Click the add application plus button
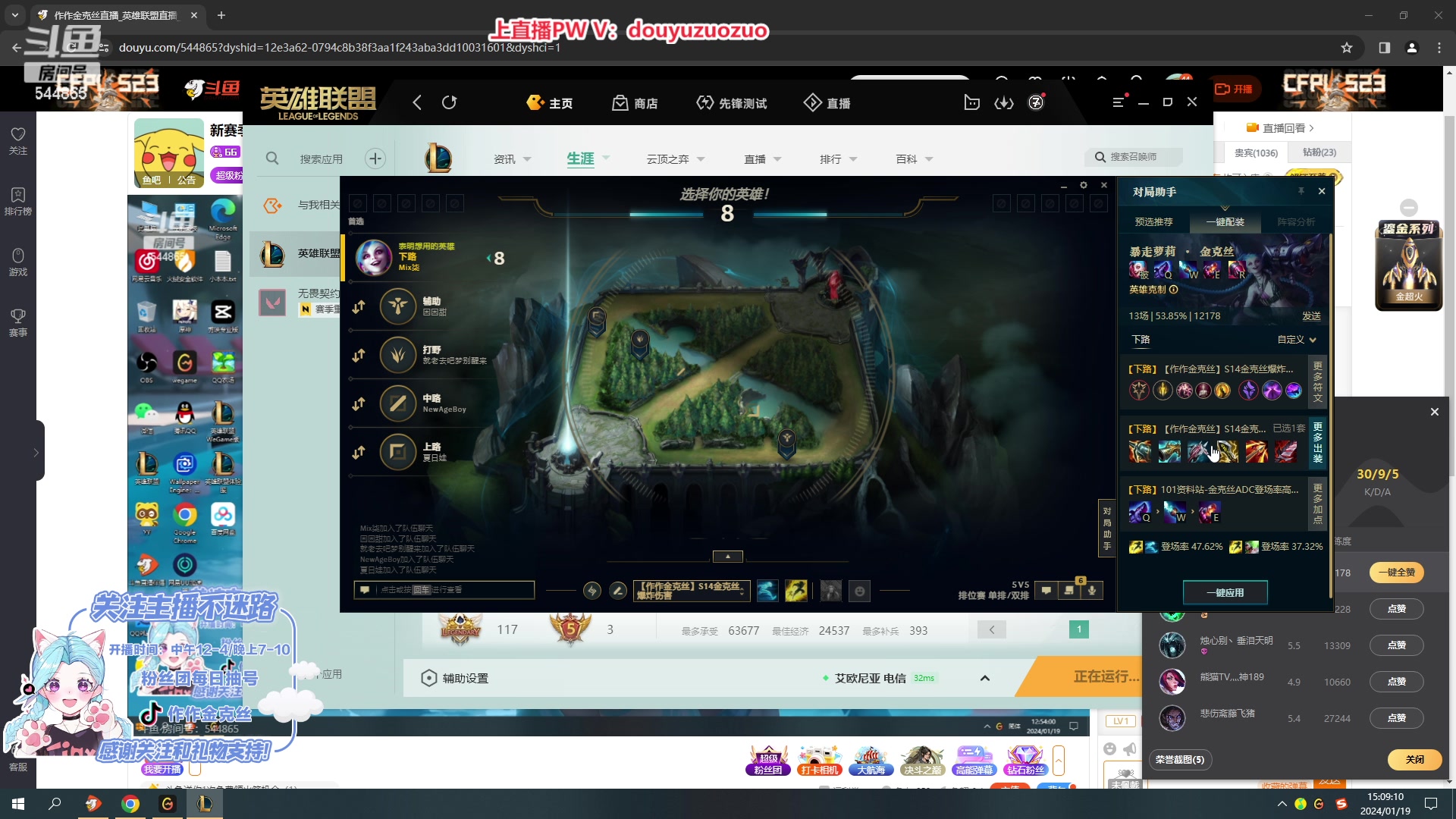1456x819 pixels. tap(375, 158)
